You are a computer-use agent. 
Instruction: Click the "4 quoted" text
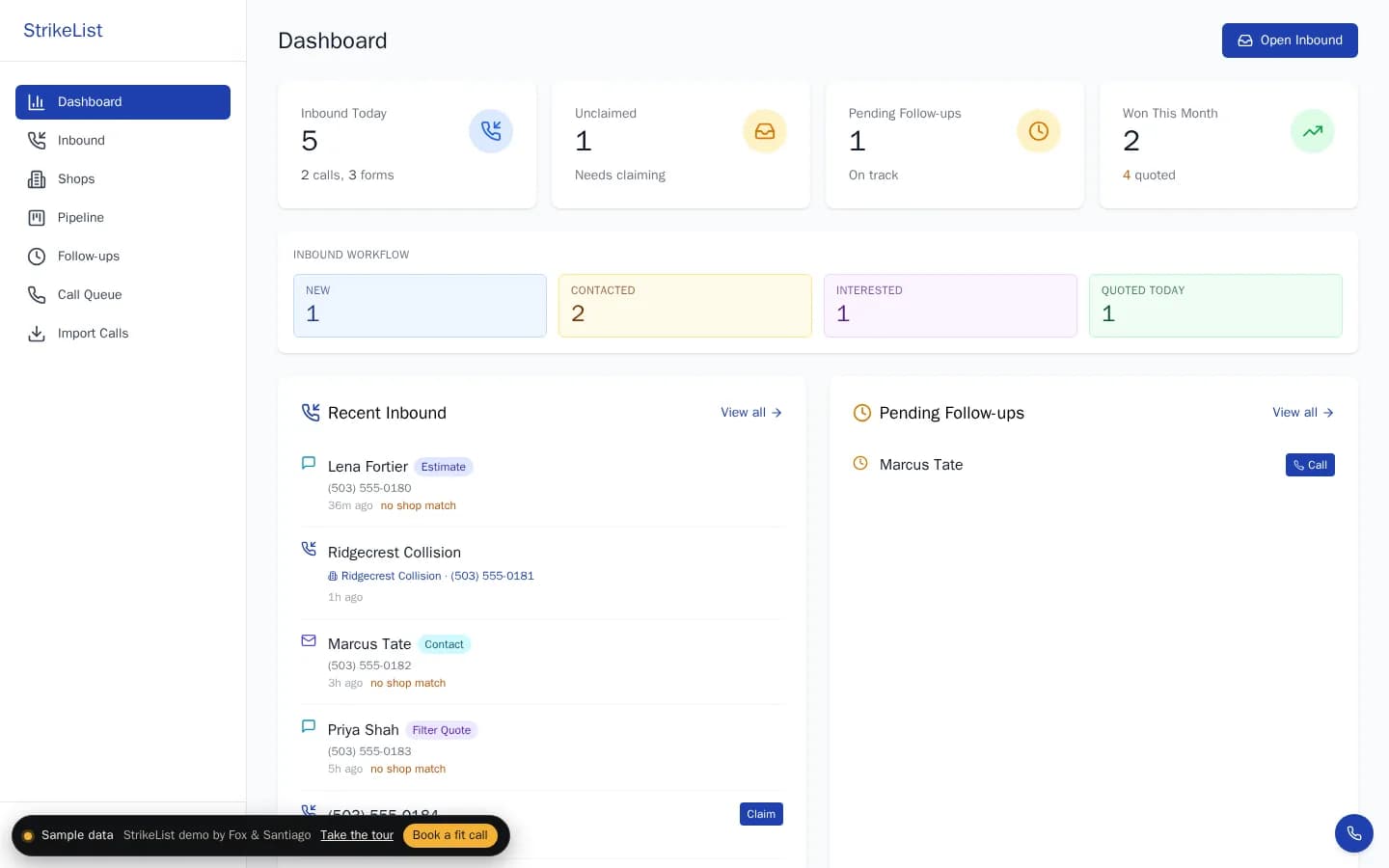1149,175
